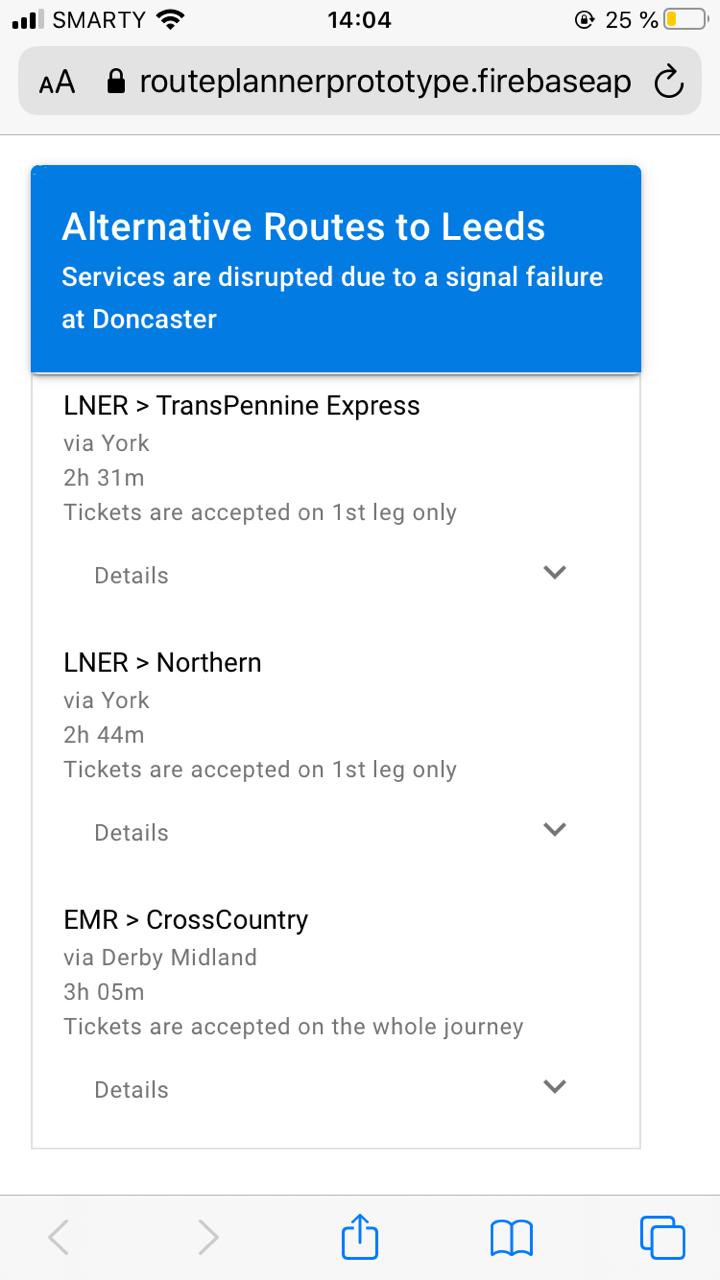Show open tabs via the tabs icon
Screen dimensions: 720x1280
click(x=662, y=1237)
